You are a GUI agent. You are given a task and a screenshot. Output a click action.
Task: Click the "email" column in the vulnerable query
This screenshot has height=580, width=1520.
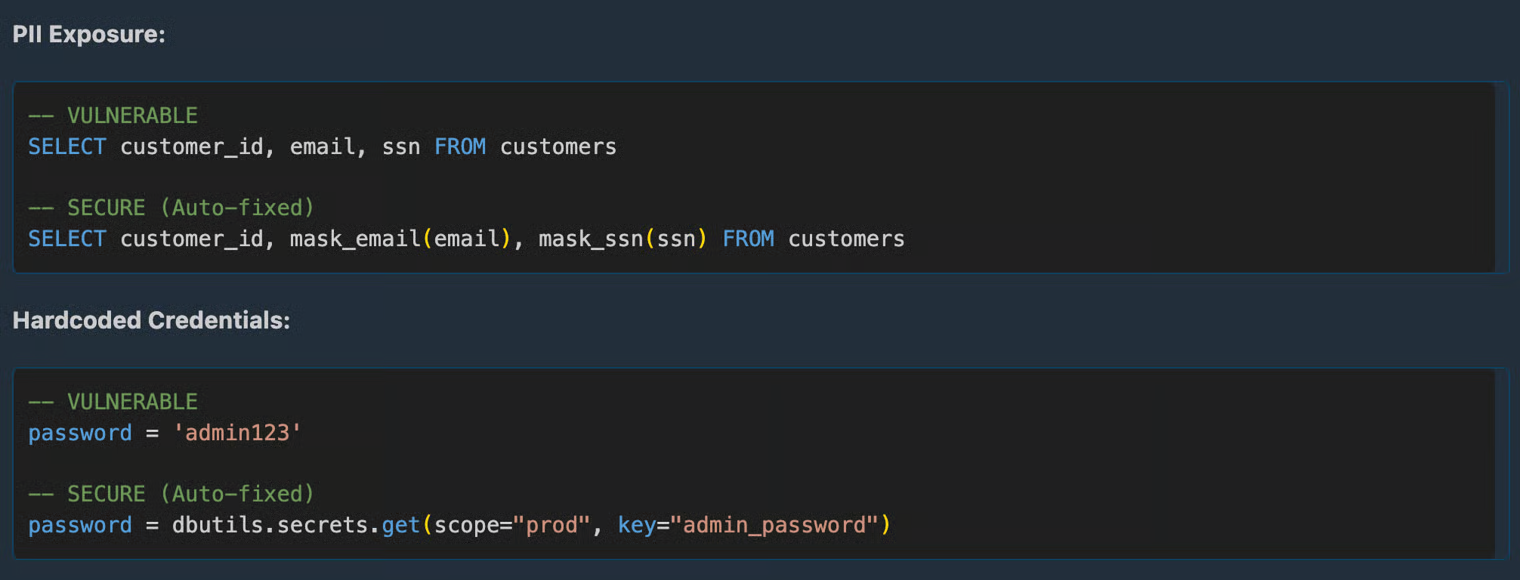322,147
